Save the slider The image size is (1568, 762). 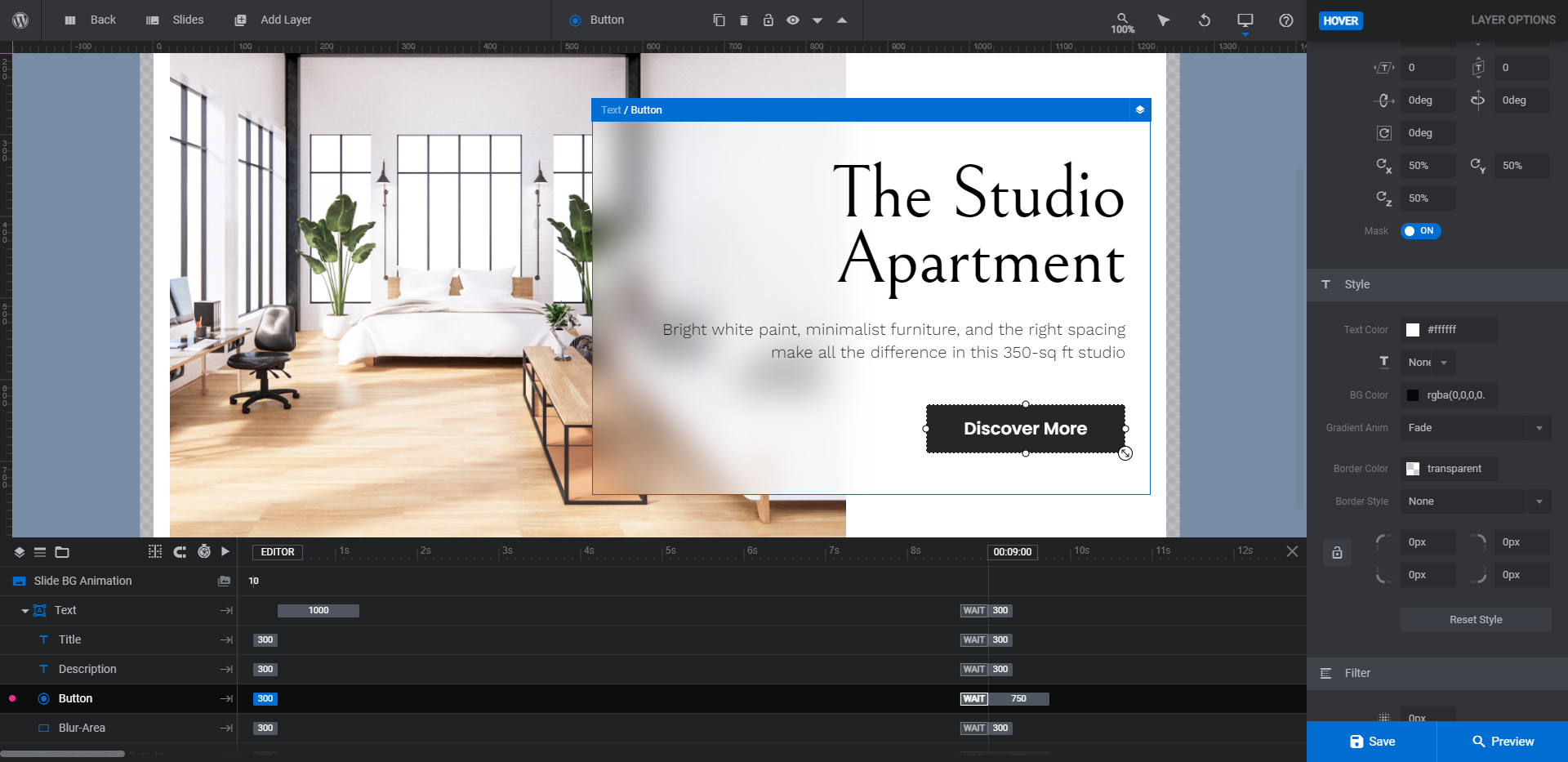(x=1372, y=742)
